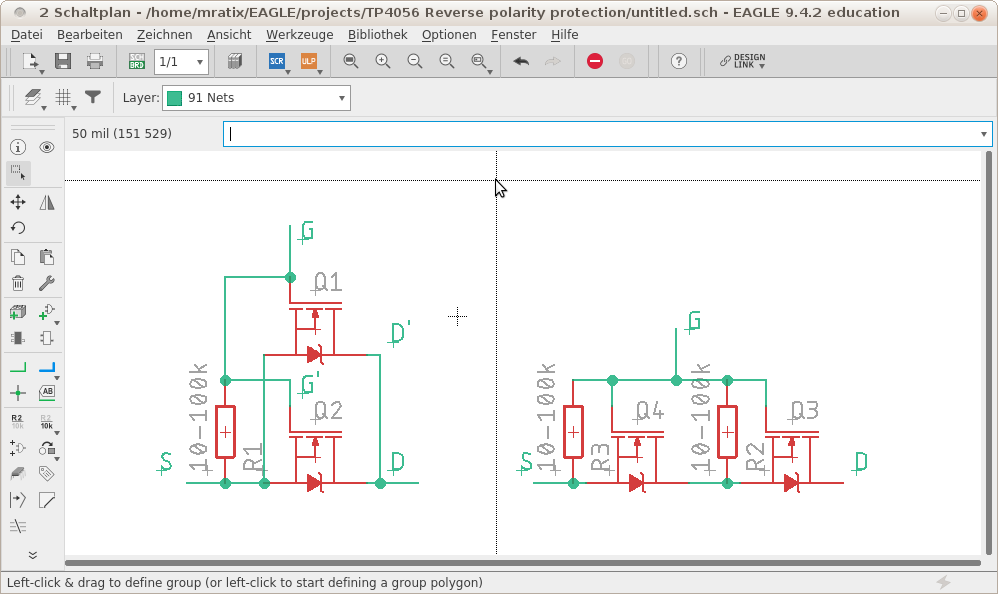This screenshot has height=594, width=998.
Task: Pick the Paste tool
Action: 46,257
